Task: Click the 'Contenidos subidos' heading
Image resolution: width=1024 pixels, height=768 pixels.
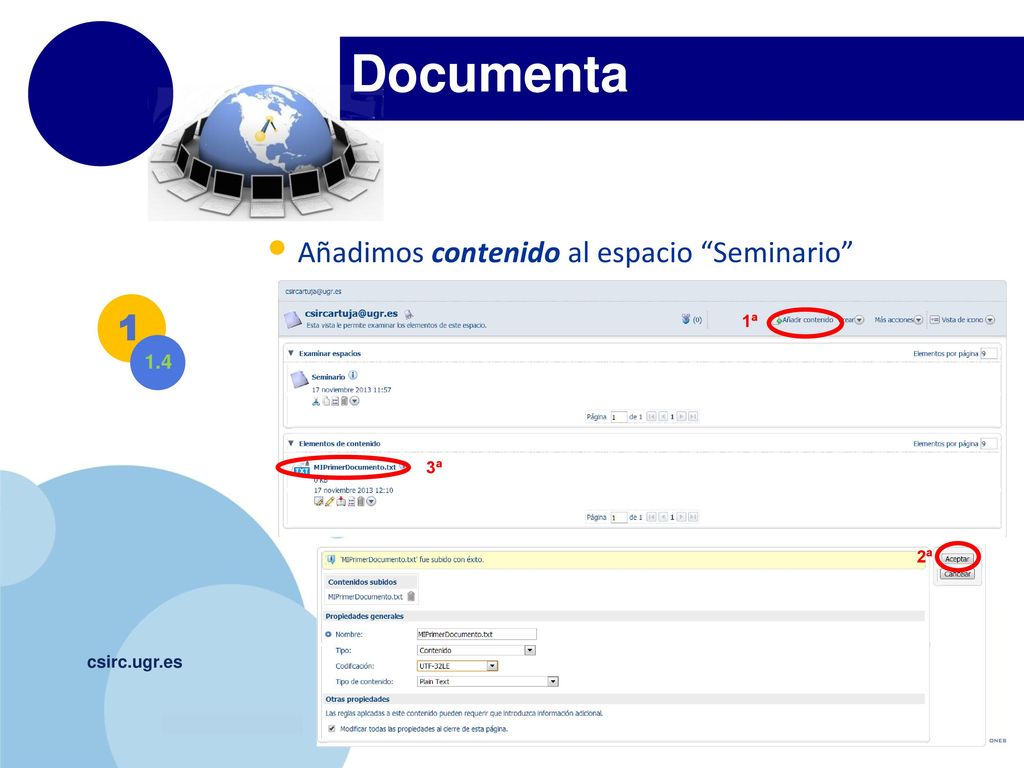Action: (x=362, y=582)
